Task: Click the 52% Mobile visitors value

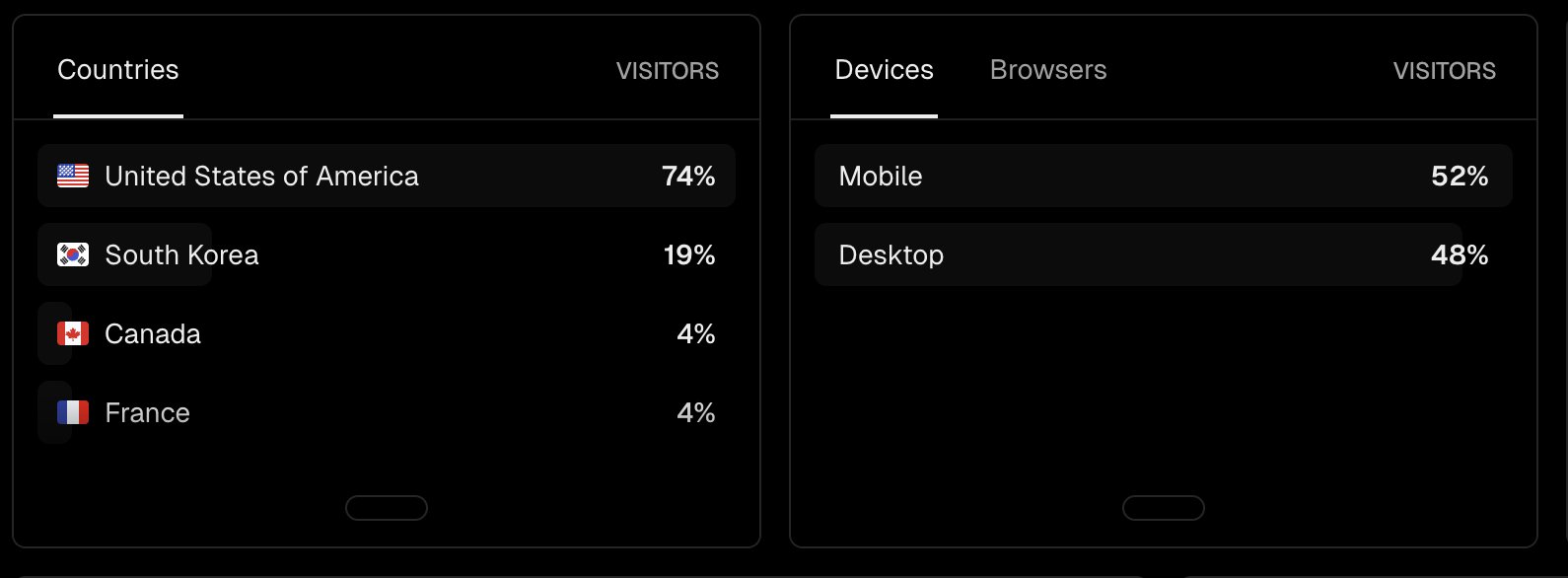Action: (x=1460, y=176)
